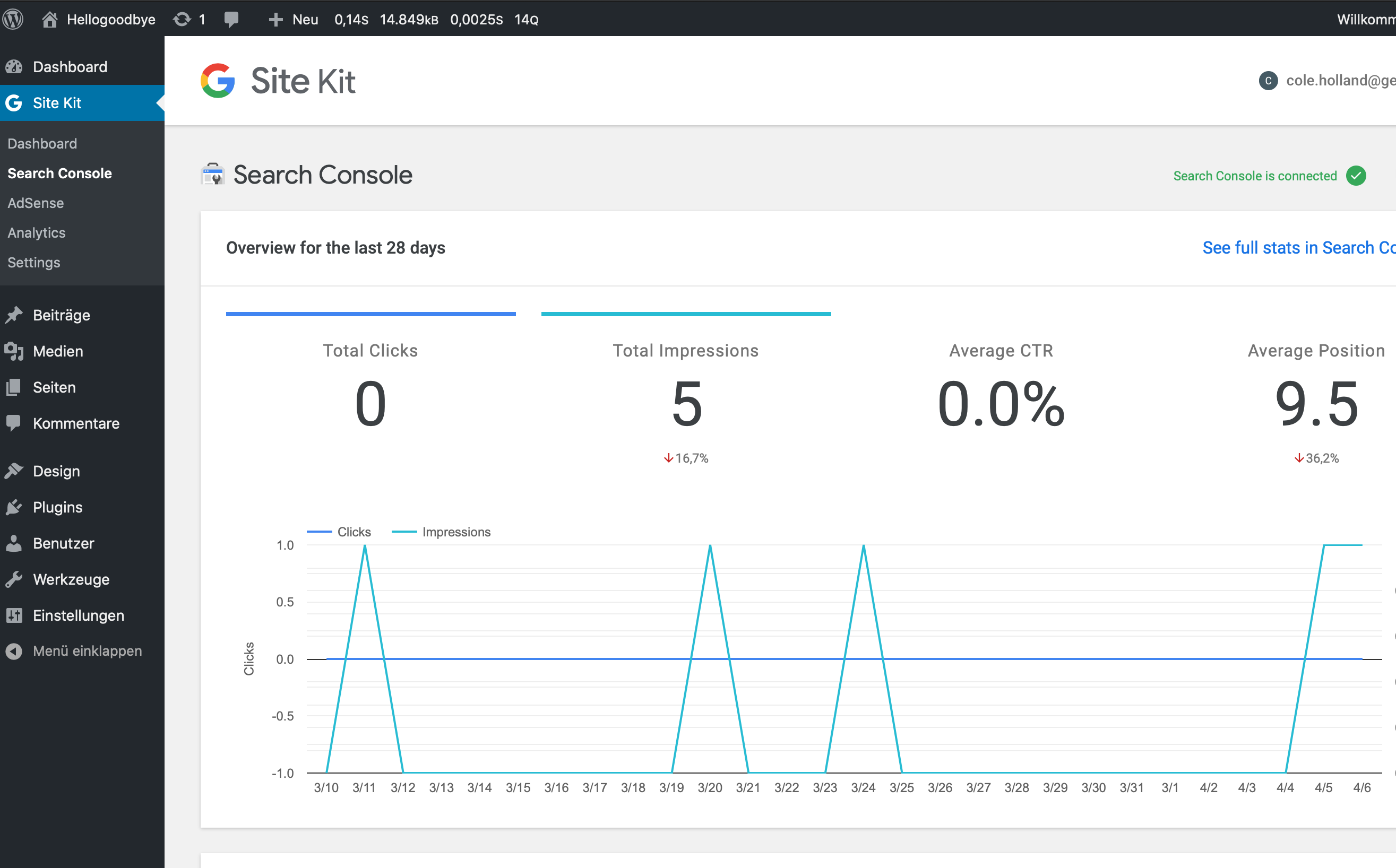Screen dimensions: 1396x868
Task: Click the Google G Site Kit logo
Action: 218,80
